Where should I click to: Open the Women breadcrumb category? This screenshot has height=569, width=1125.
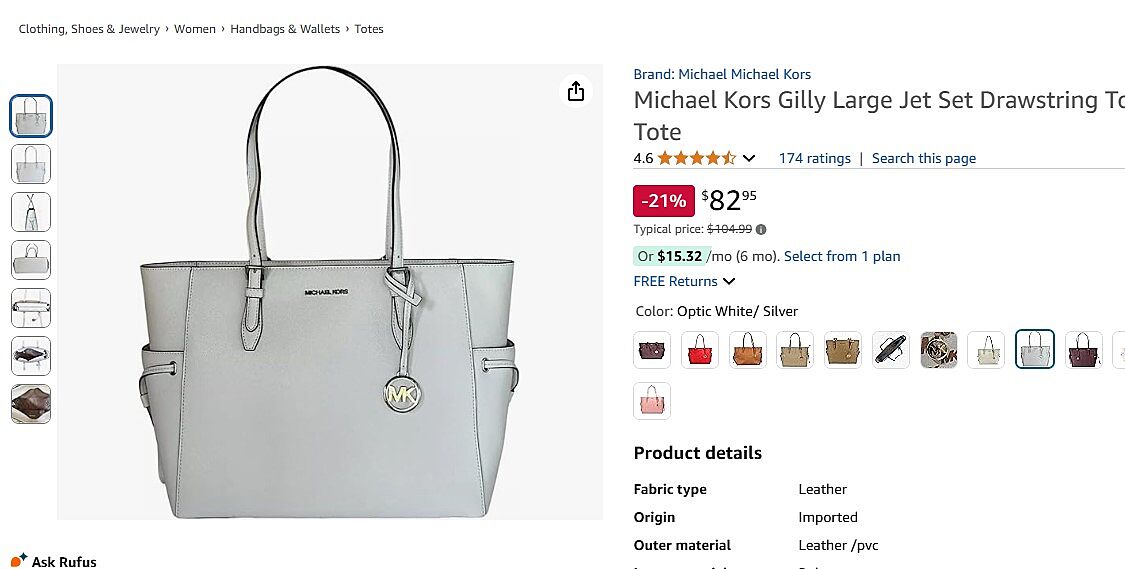[x=195, y=29]
